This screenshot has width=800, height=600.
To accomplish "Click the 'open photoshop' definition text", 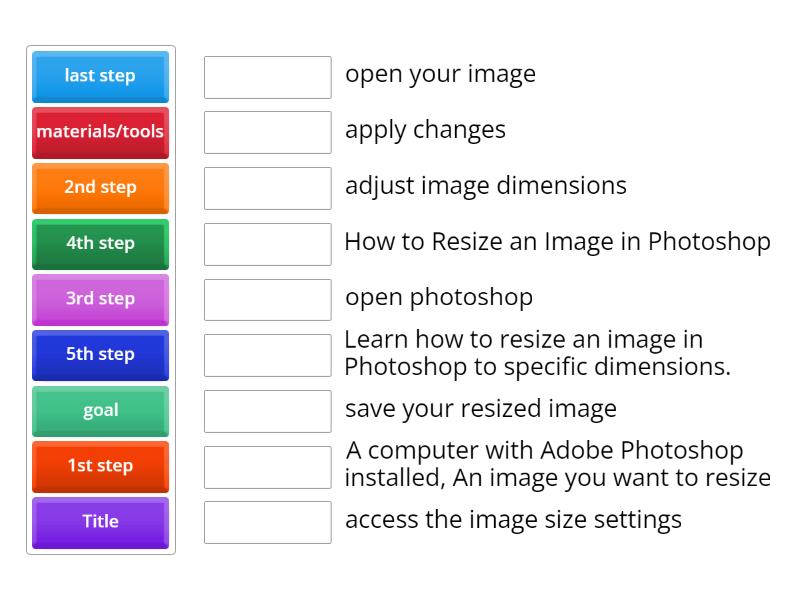I will 438,297.
